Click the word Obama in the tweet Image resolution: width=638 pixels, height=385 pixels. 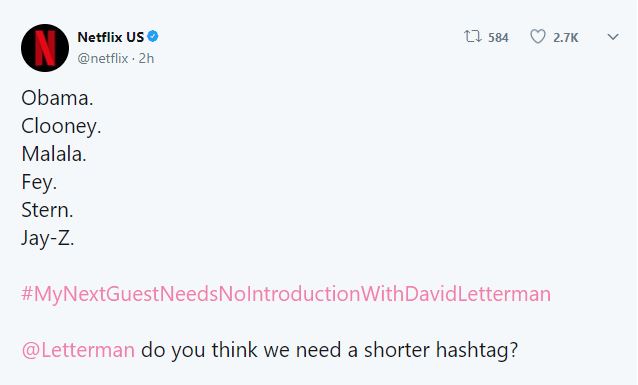pos(55,98)
